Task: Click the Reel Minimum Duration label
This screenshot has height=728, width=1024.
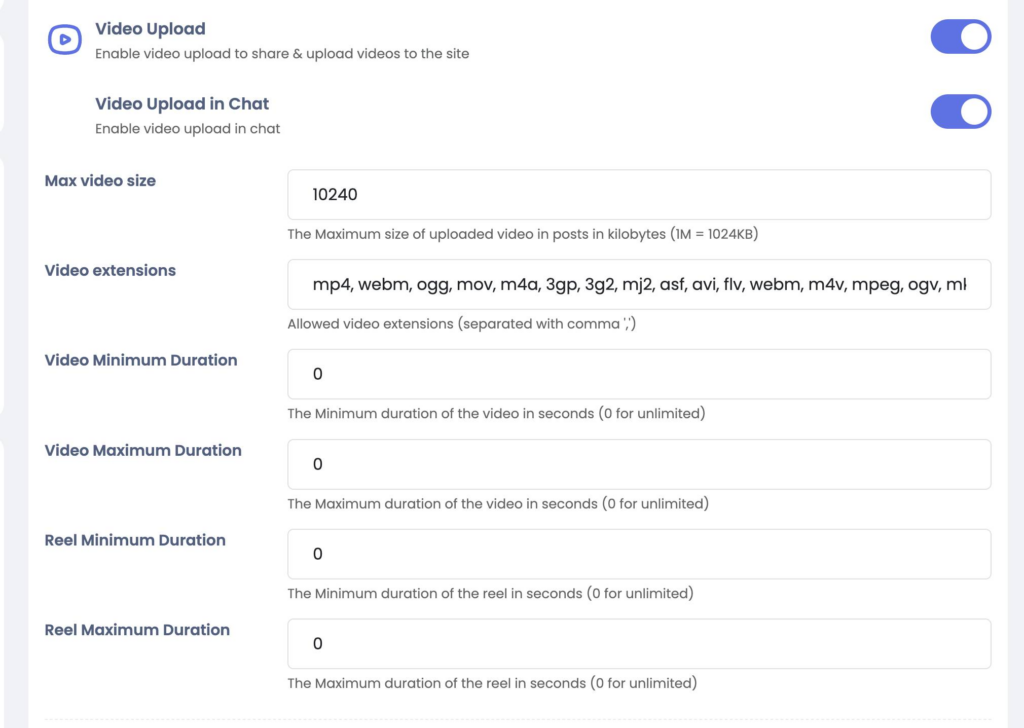Action: 135,541
